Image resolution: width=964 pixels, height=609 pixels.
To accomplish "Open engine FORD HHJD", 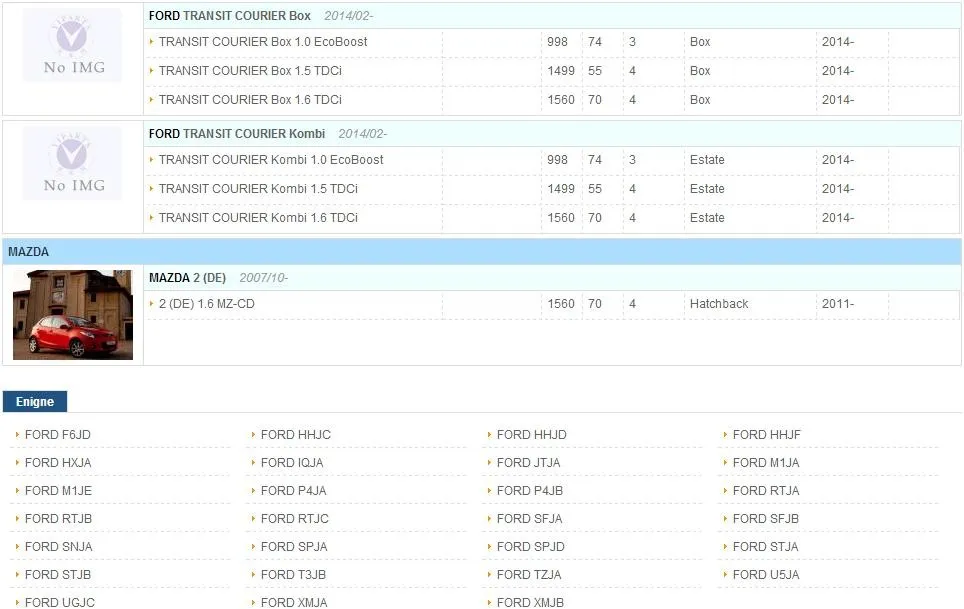I will pos(532,434).
